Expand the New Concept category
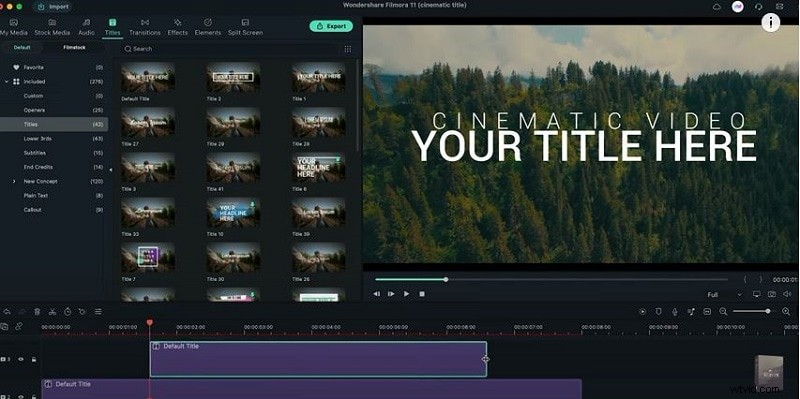Viewport: 800px width, 399px height. (x=14, y=182)
